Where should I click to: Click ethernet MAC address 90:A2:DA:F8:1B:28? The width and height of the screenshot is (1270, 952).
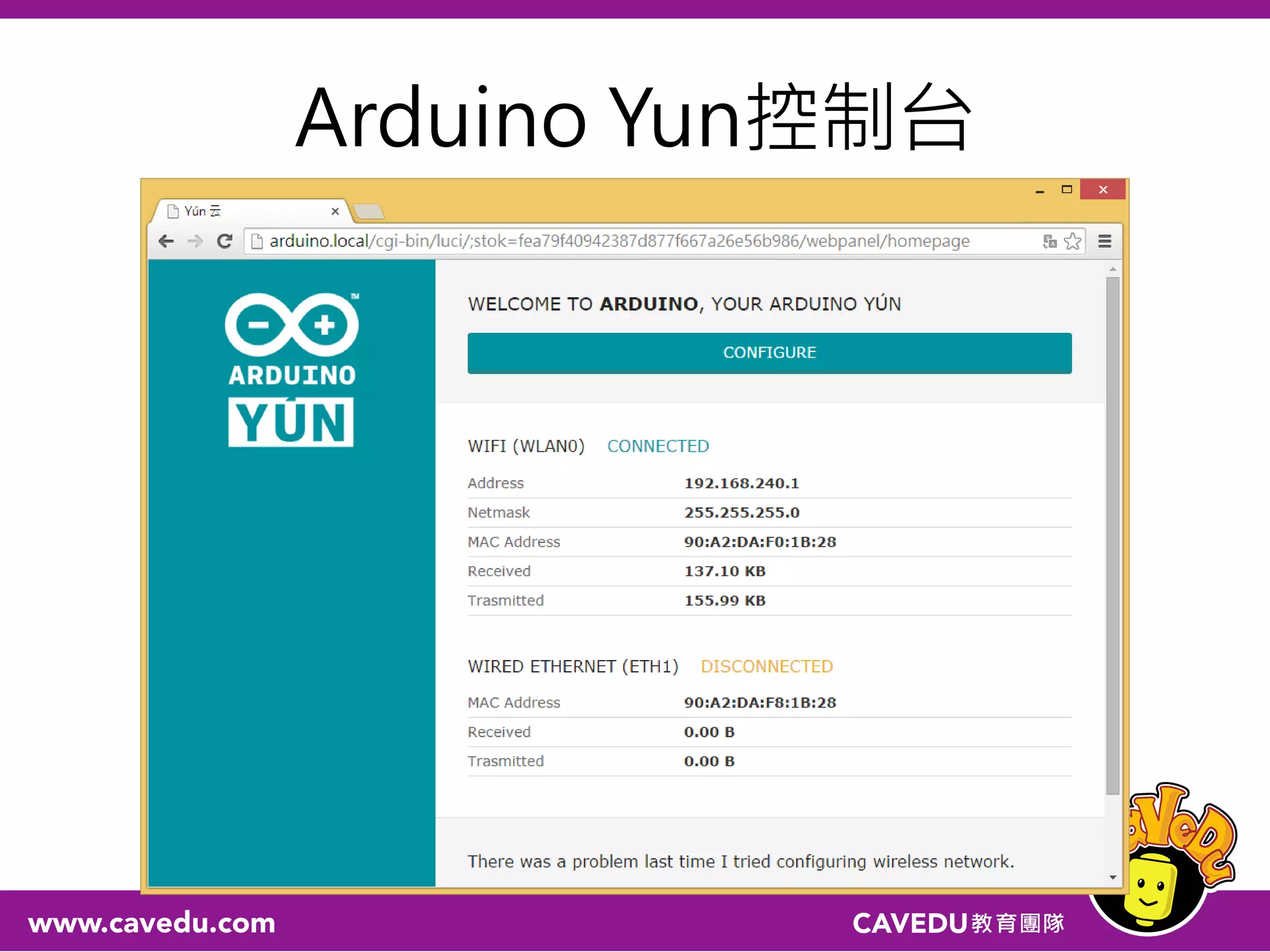click(x=760, y=703)
